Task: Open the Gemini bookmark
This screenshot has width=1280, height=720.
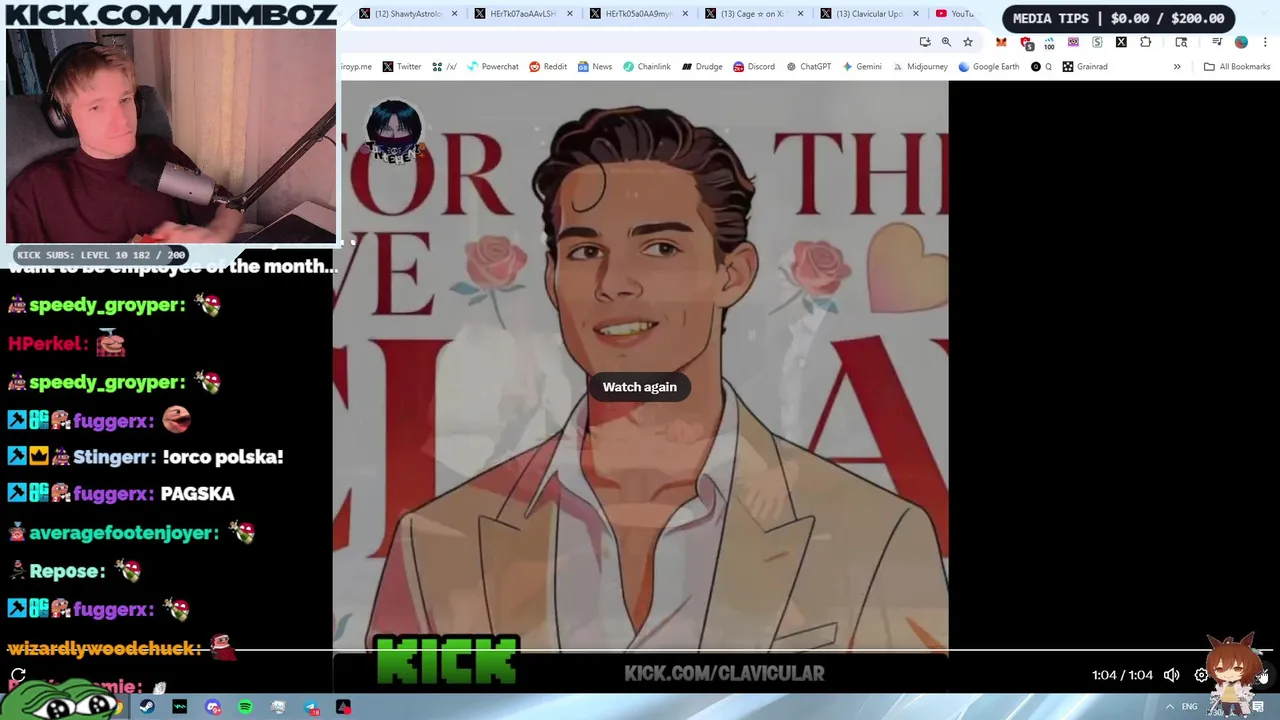Action: 861,67
